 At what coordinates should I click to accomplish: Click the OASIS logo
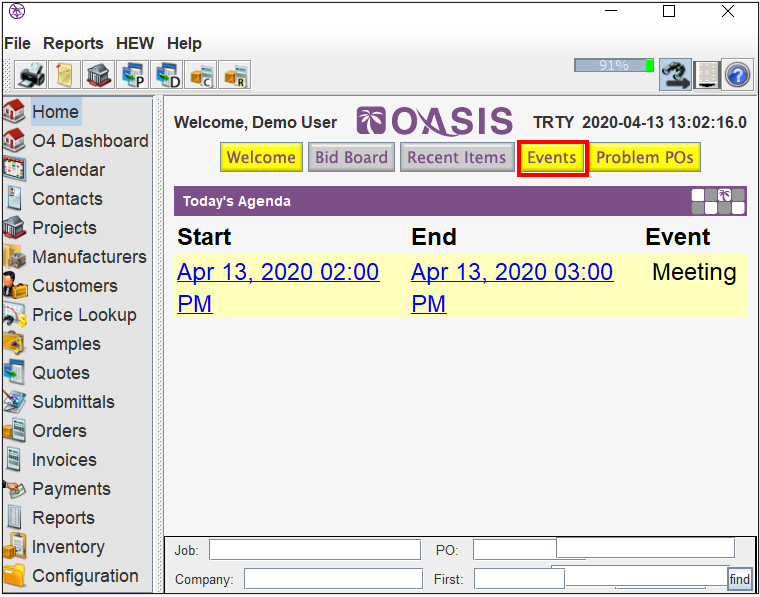tap(435, 121)
